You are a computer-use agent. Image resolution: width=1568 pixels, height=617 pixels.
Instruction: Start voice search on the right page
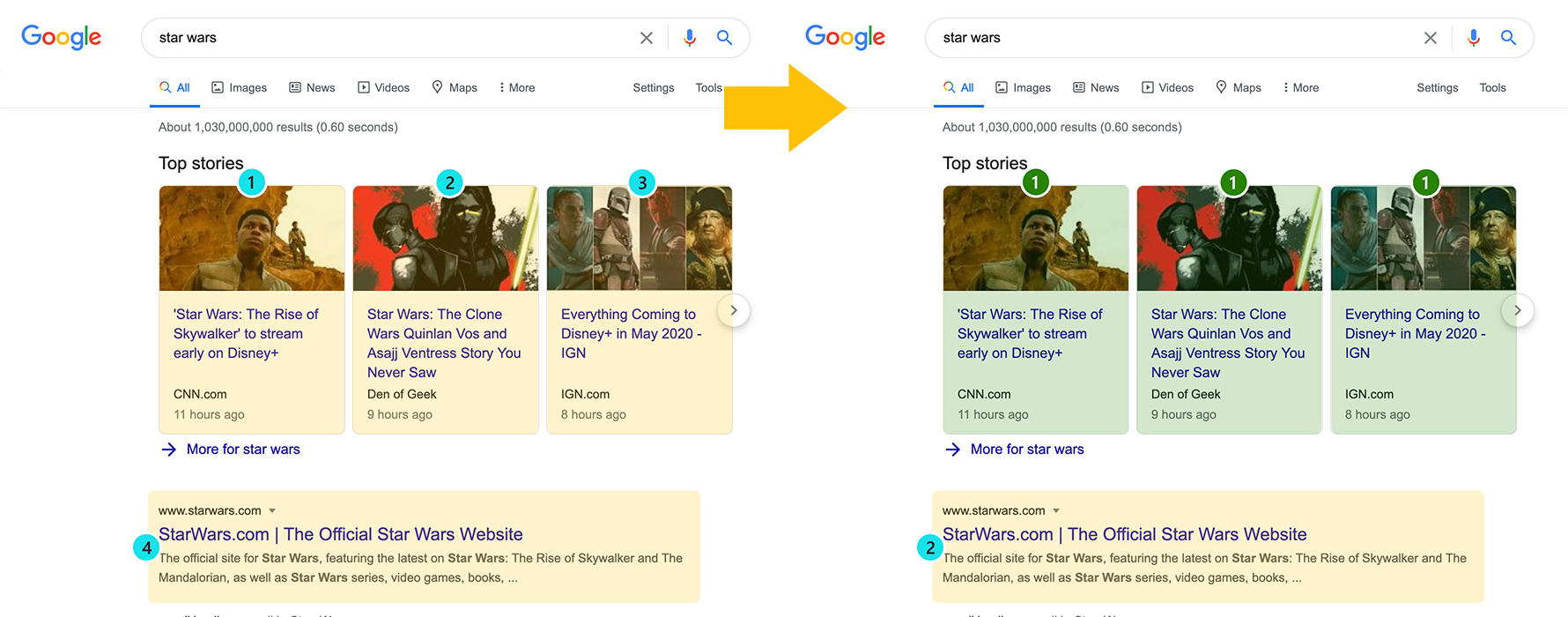click(1474, 38)
